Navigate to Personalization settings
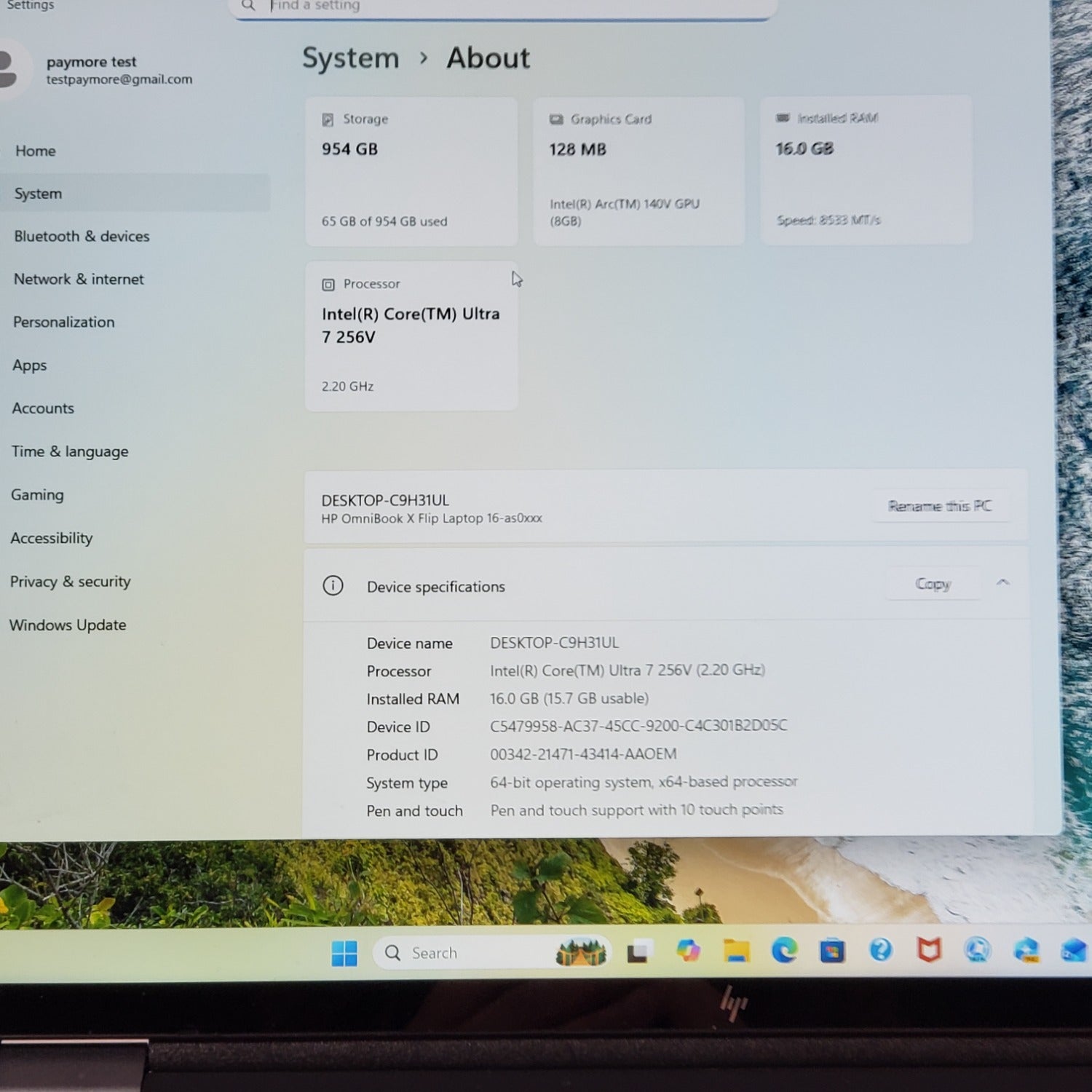1092x1092 pixels. 64,323
